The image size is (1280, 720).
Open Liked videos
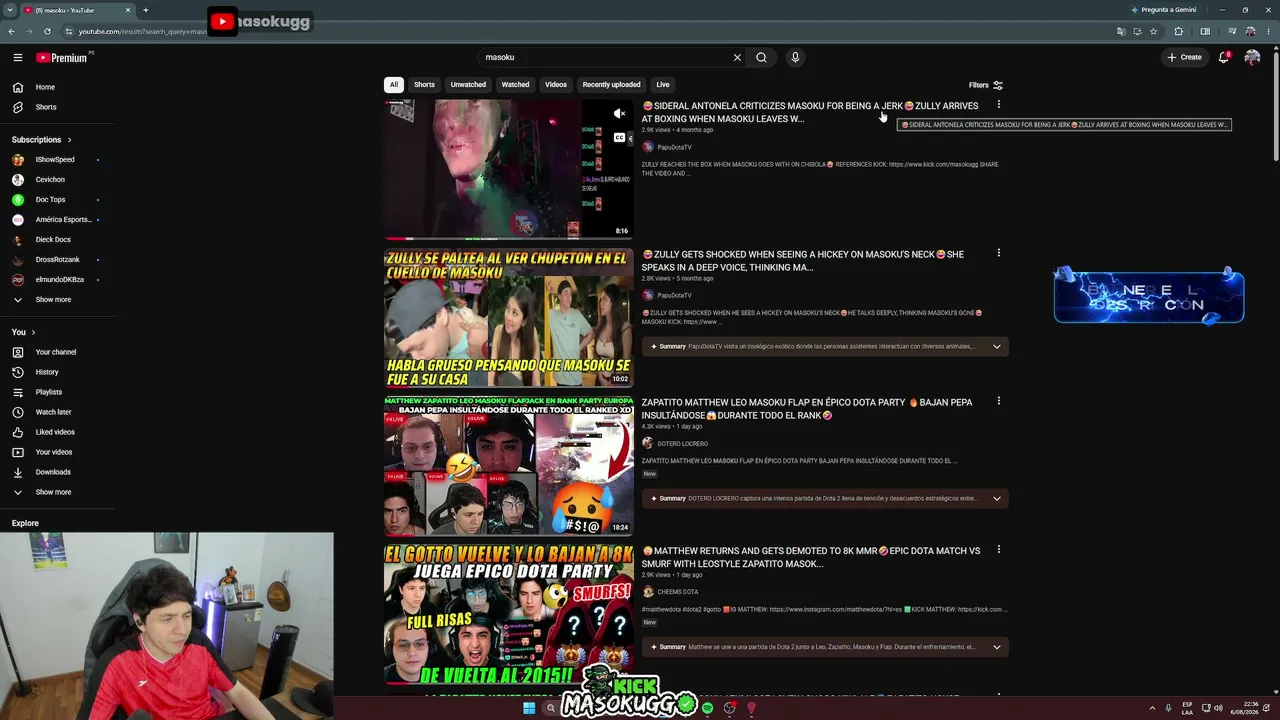(x=57, y=432)
